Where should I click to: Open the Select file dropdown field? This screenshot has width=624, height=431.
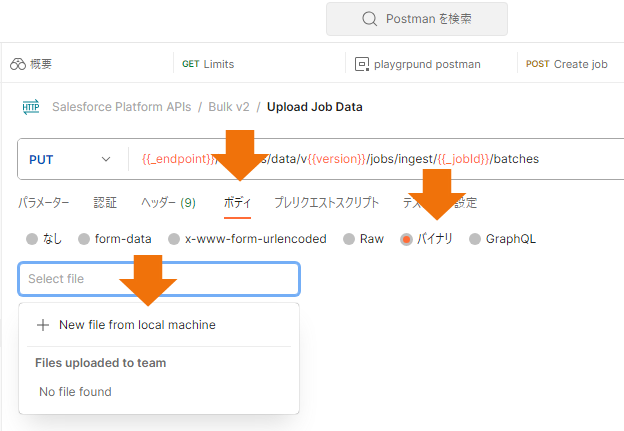pos(159,279)
